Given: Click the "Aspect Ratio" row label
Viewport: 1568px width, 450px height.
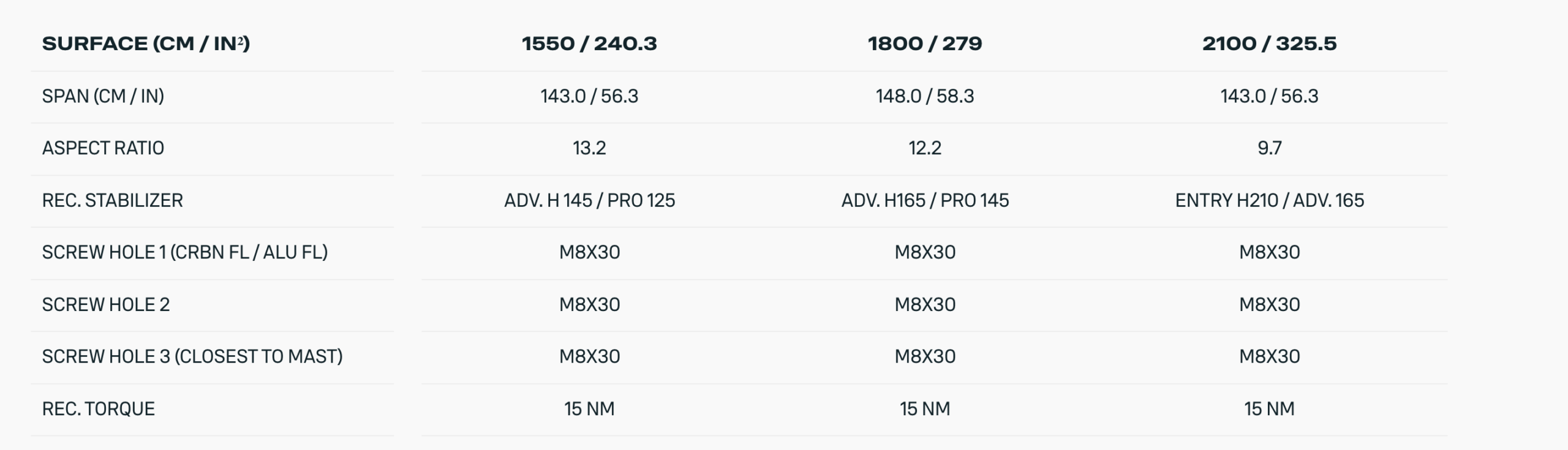Looking at the screenshot, I should pyautogui.click(x=103, y=148).
